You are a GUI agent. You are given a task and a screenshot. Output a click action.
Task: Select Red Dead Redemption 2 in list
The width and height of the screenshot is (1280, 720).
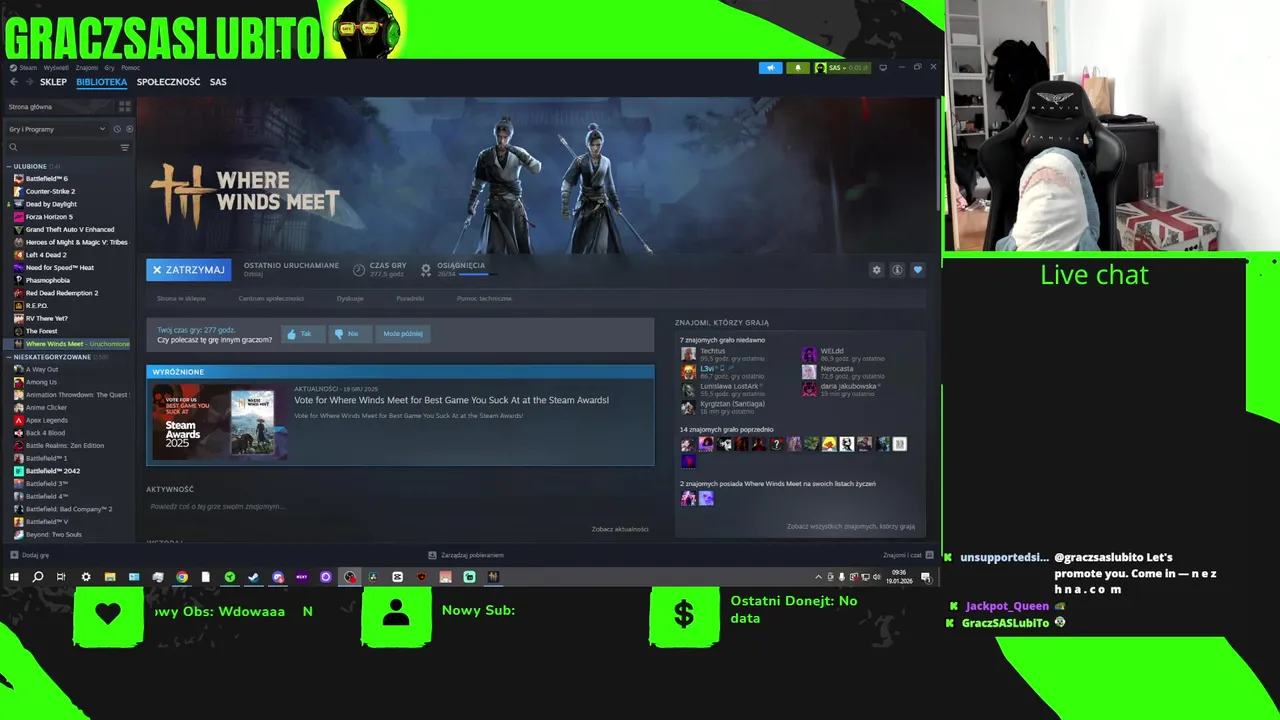[62, 293]
